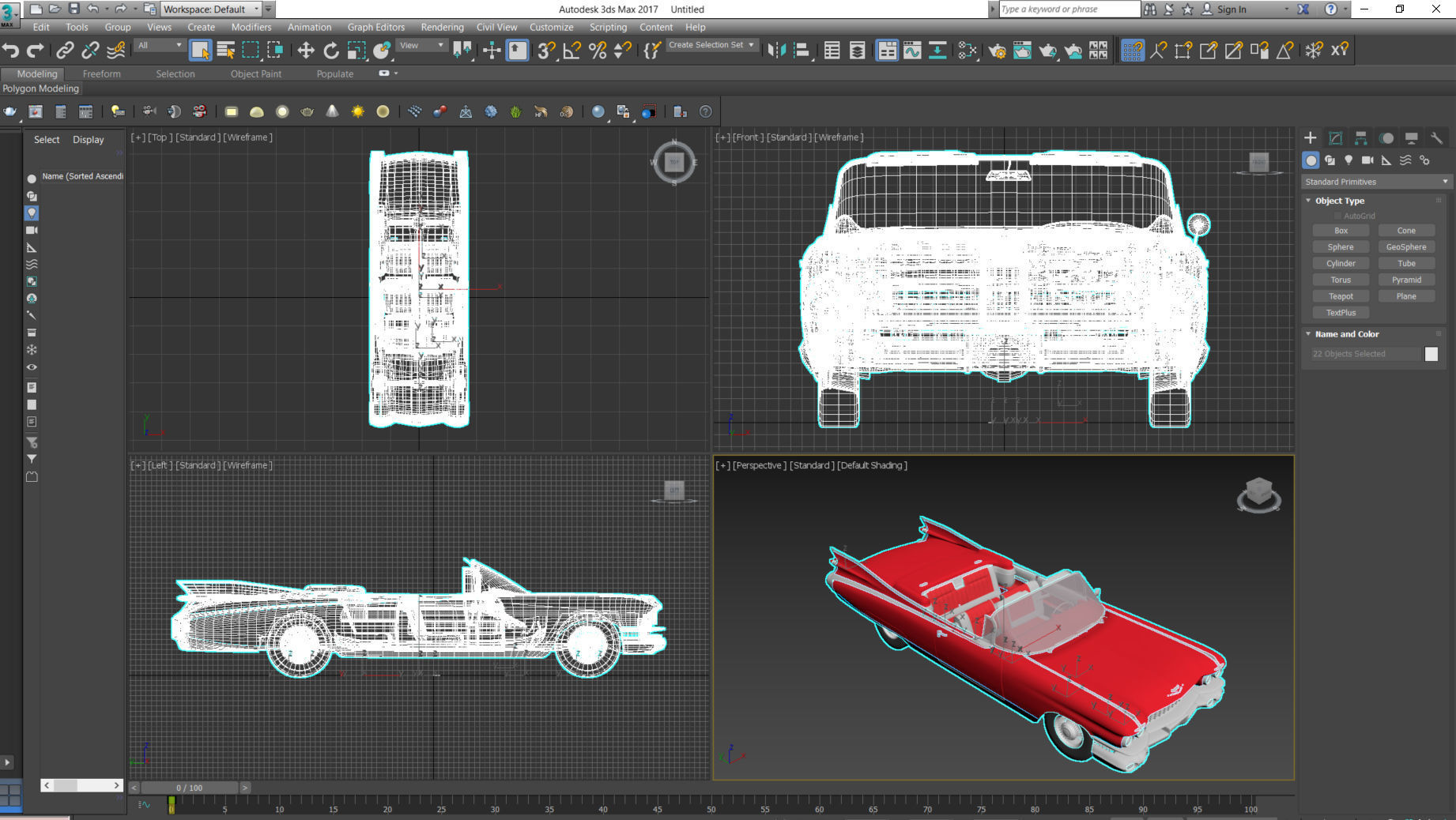
Task: Toggle 3D Snaps
Action: [x=546, y=51]
